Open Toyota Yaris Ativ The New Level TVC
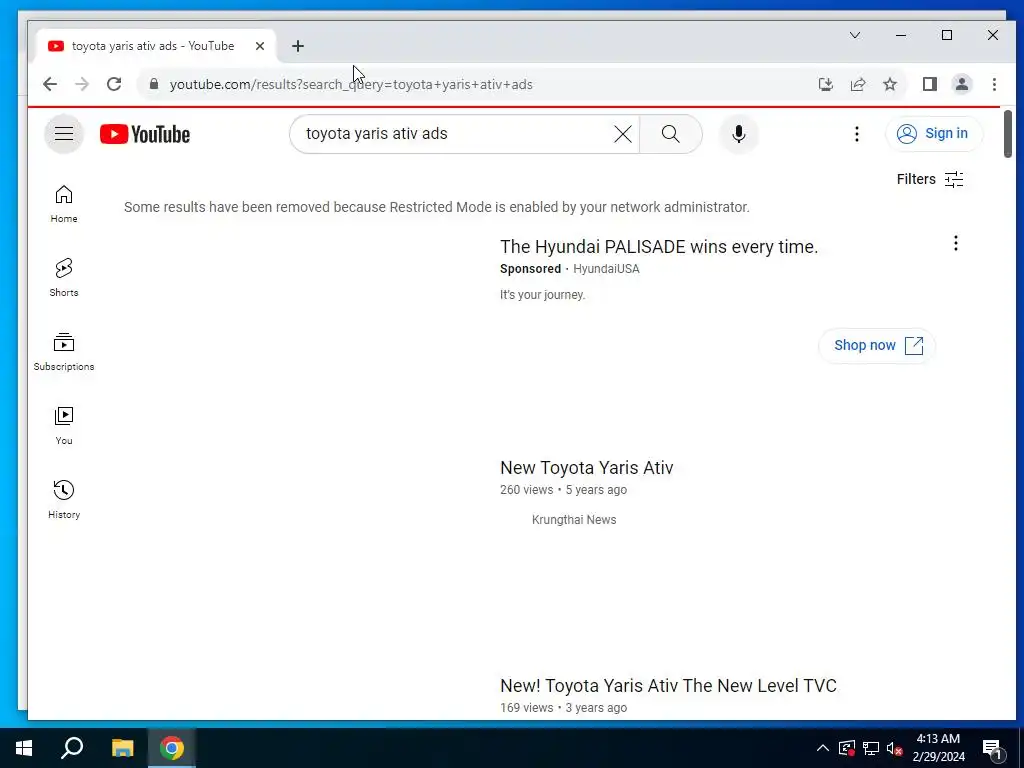 coord(668,686)
